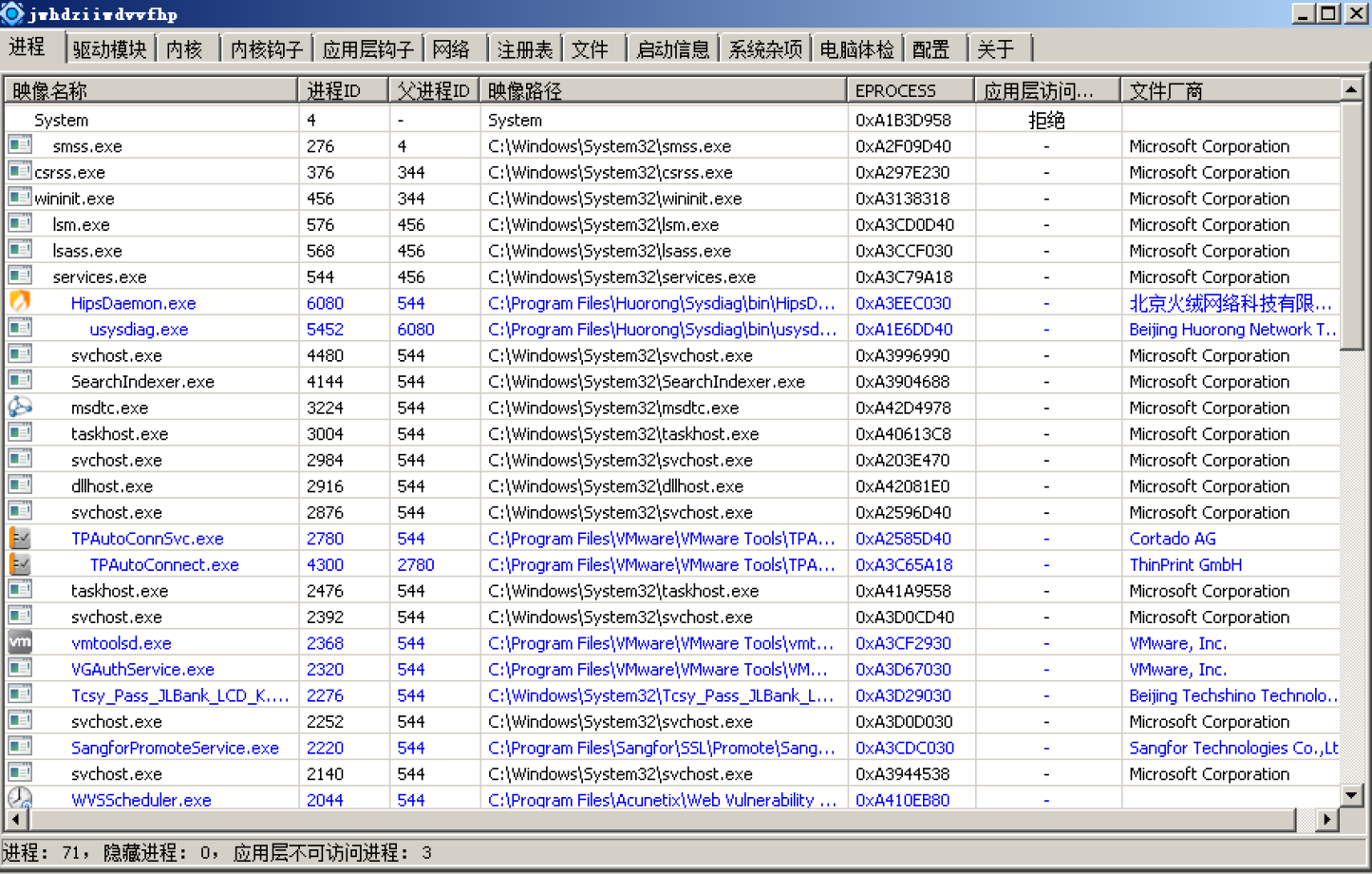
Task: Select the 拒绝 cell in the System row
Action: [1046, 120]
